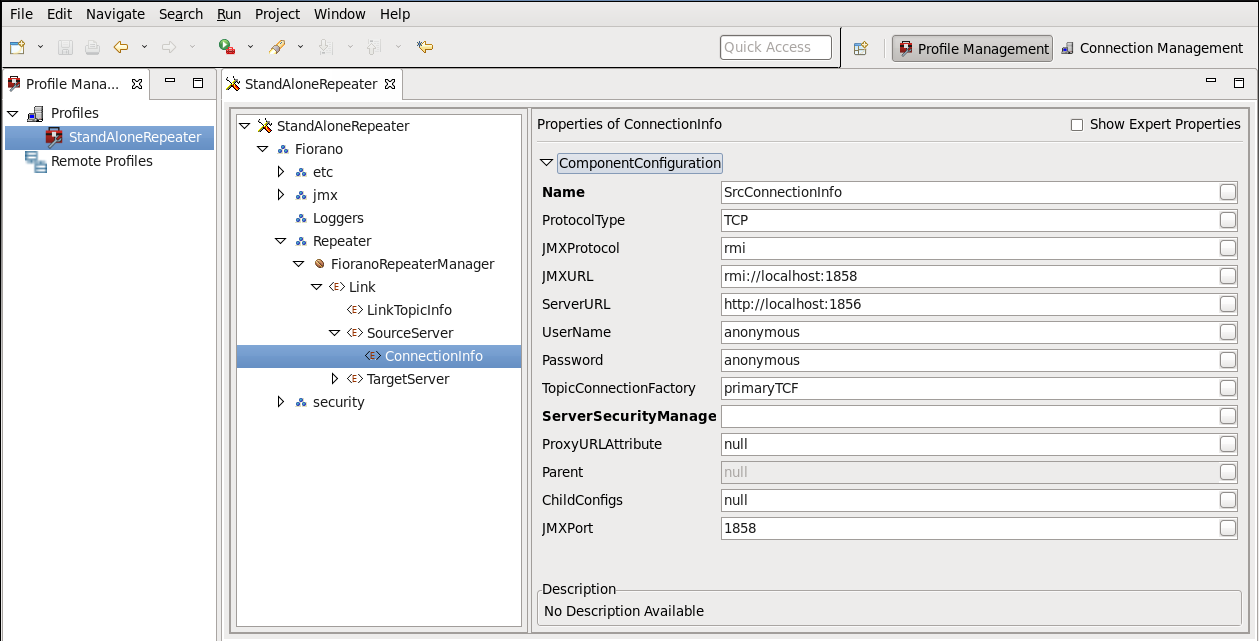The height and width of the screenshot is (641, 1259).
Task: Click the Print toolbar icon
Action: [x=92, y=47]
